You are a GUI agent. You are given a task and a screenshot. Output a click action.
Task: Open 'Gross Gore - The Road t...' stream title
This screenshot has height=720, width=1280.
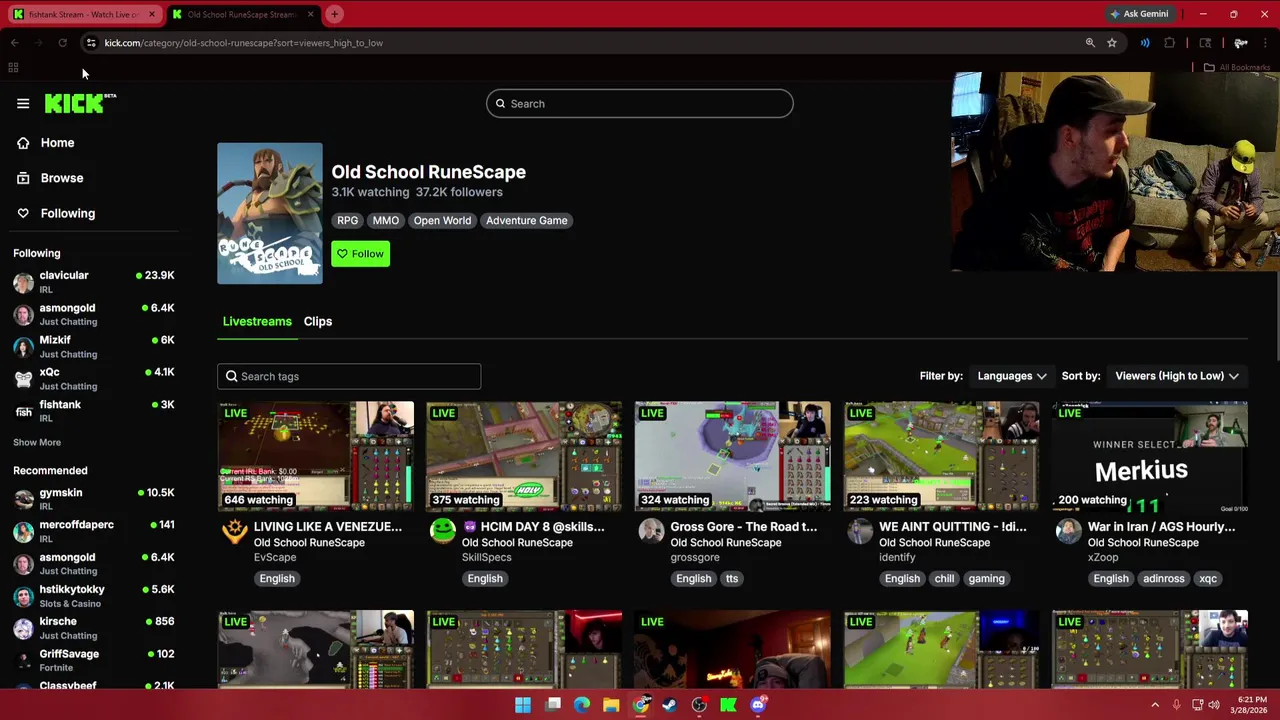click(744, 526)
